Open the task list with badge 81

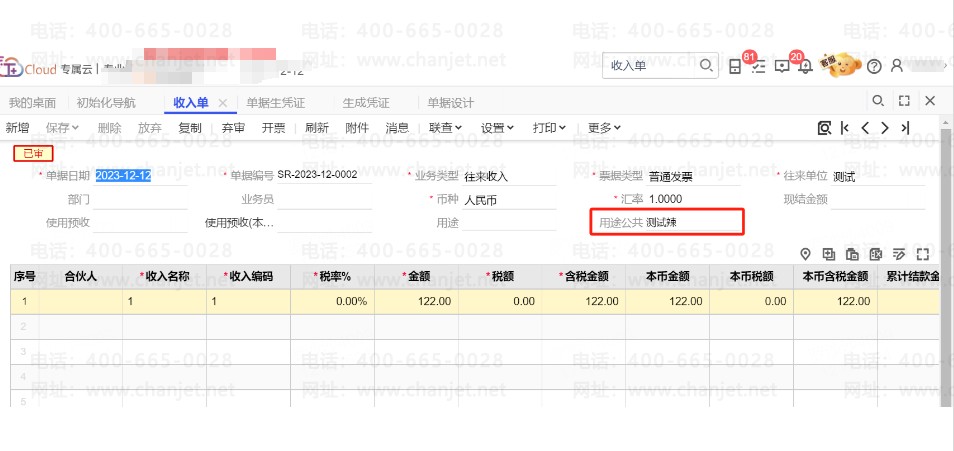coord(758,66)
